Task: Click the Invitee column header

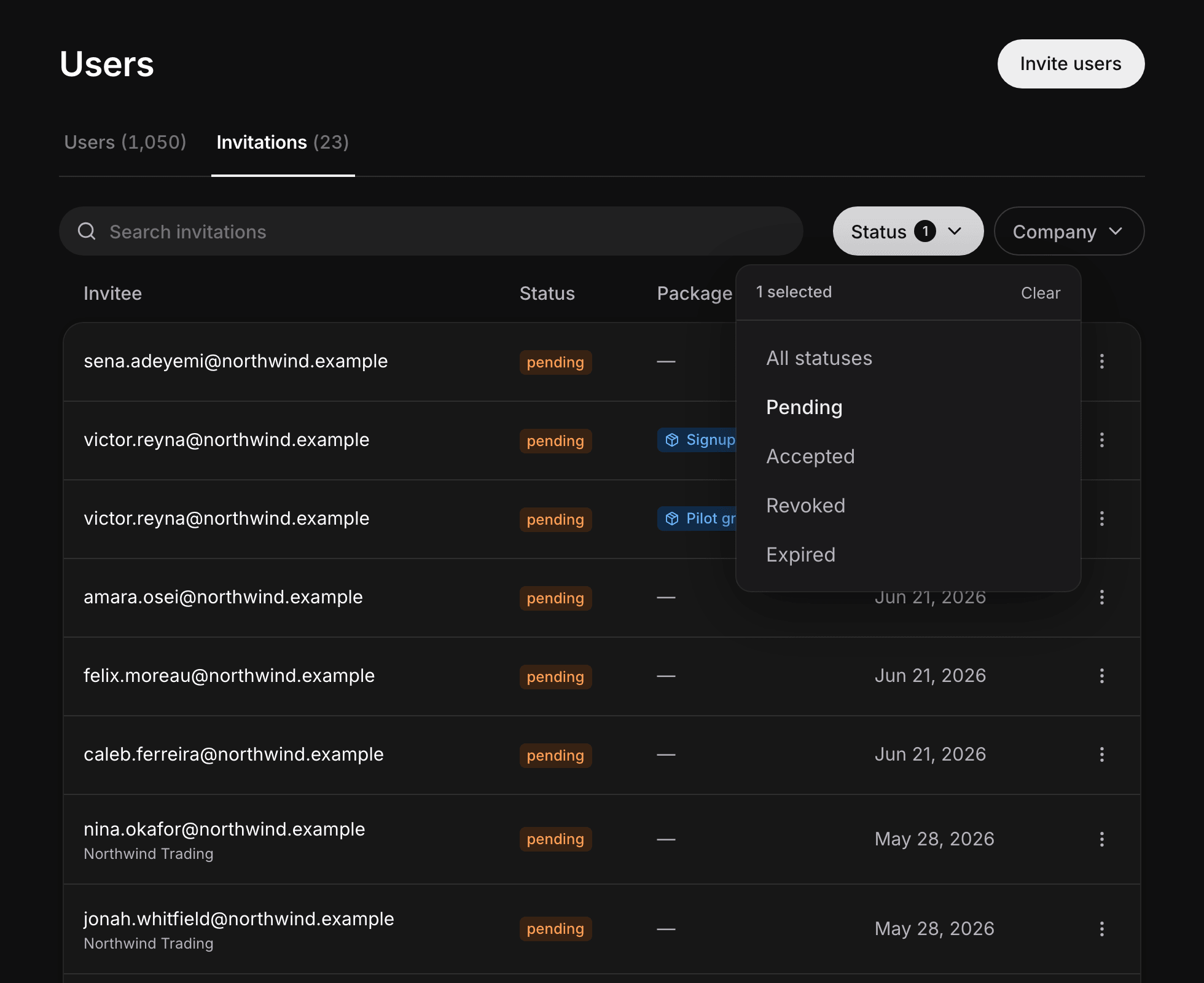Action: (112, 294)
